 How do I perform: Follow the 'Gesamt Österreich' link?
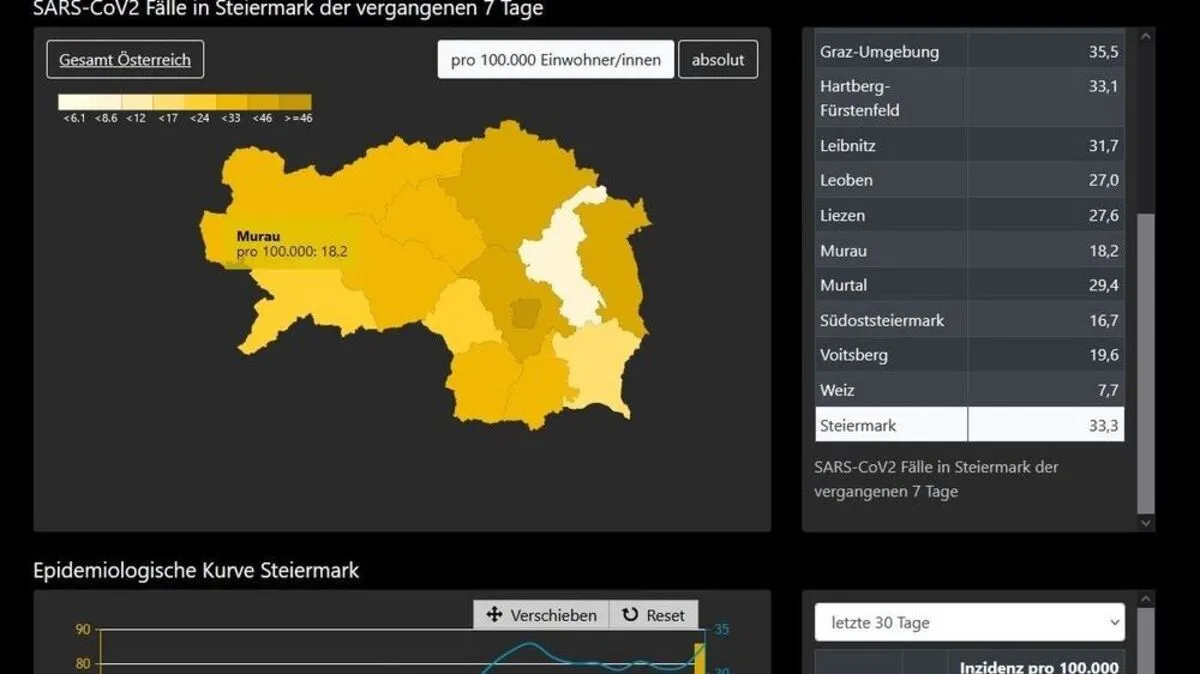(x=125, y=60)
